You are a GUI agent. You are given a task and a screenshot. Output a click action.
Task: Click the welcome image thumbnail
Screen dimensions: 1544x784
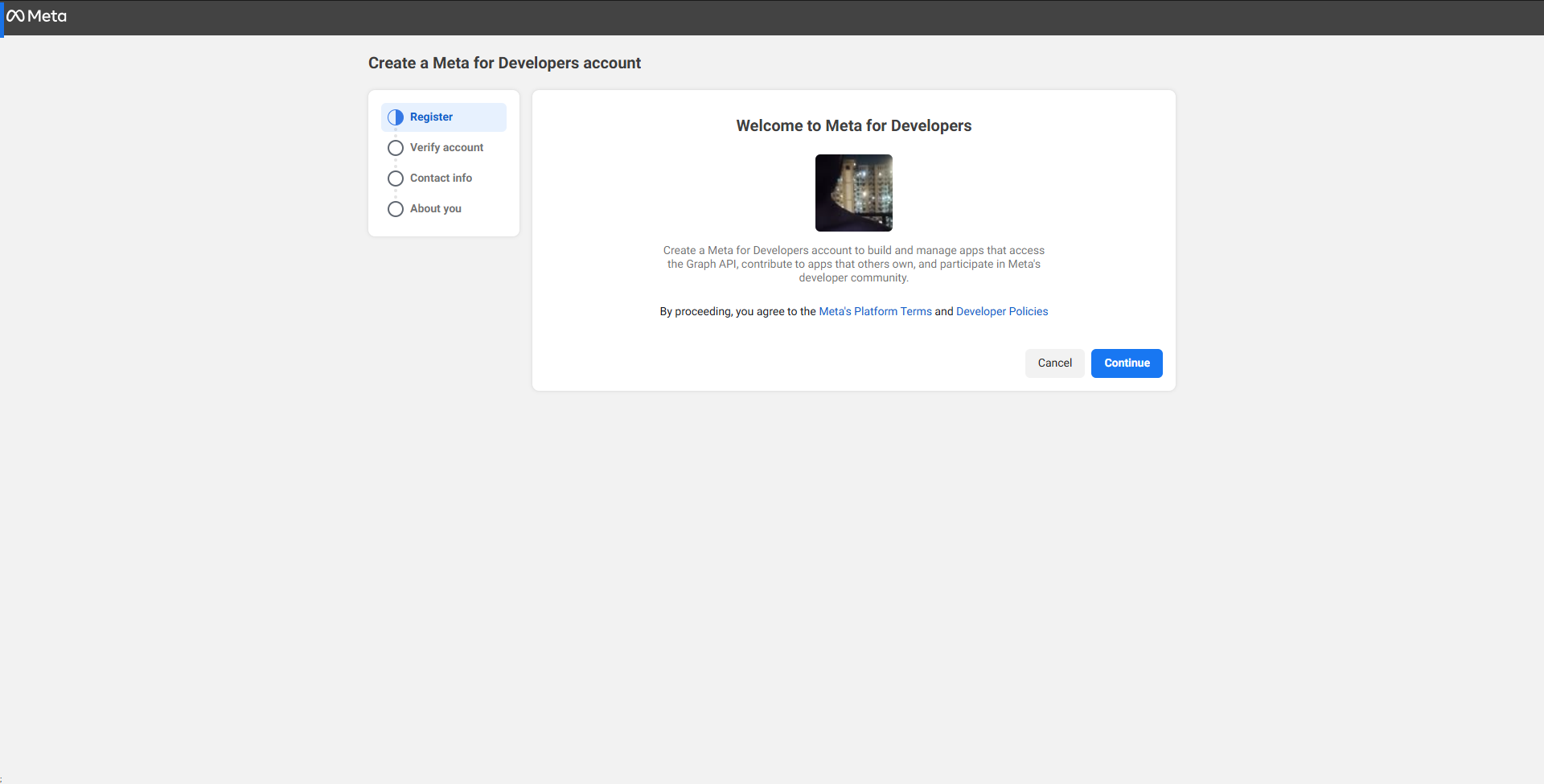[853, 192]
